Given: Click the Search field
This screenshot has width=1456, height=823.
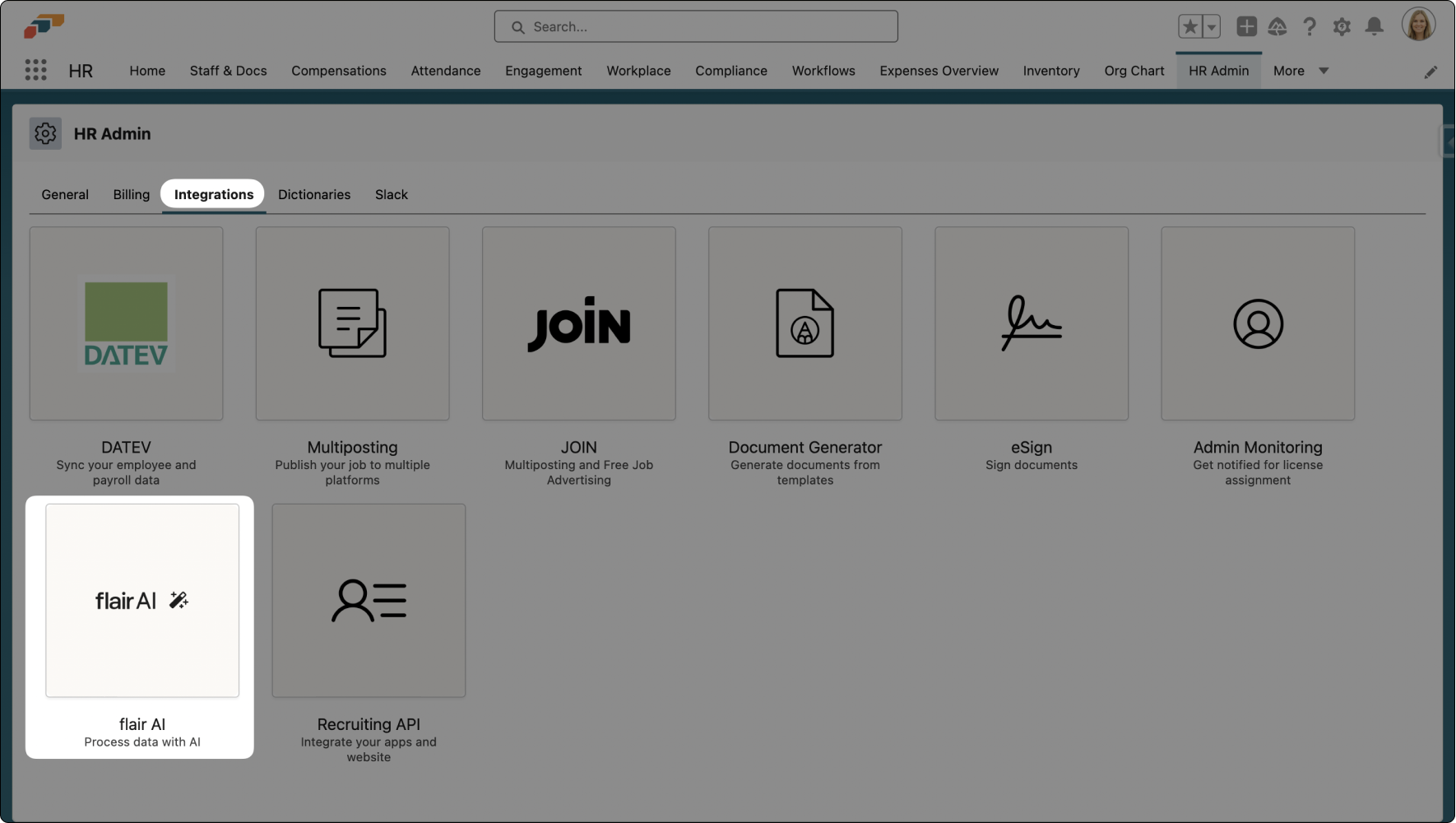Looking at the screenshot, I should 696,26.
